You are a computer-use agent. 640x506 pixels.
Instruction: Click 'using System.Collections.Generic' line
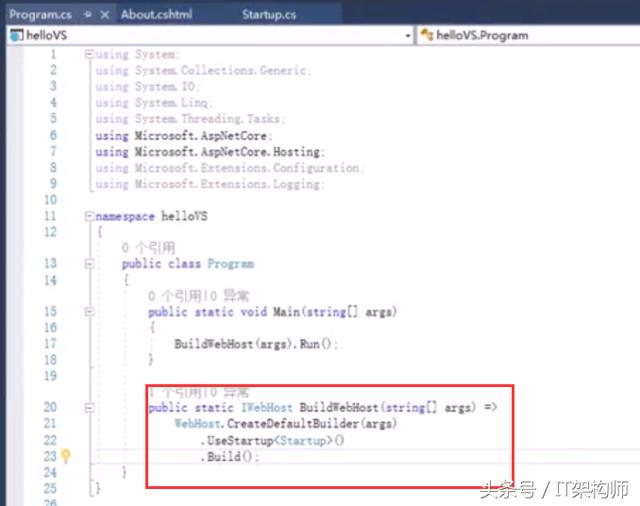(203, 71)
